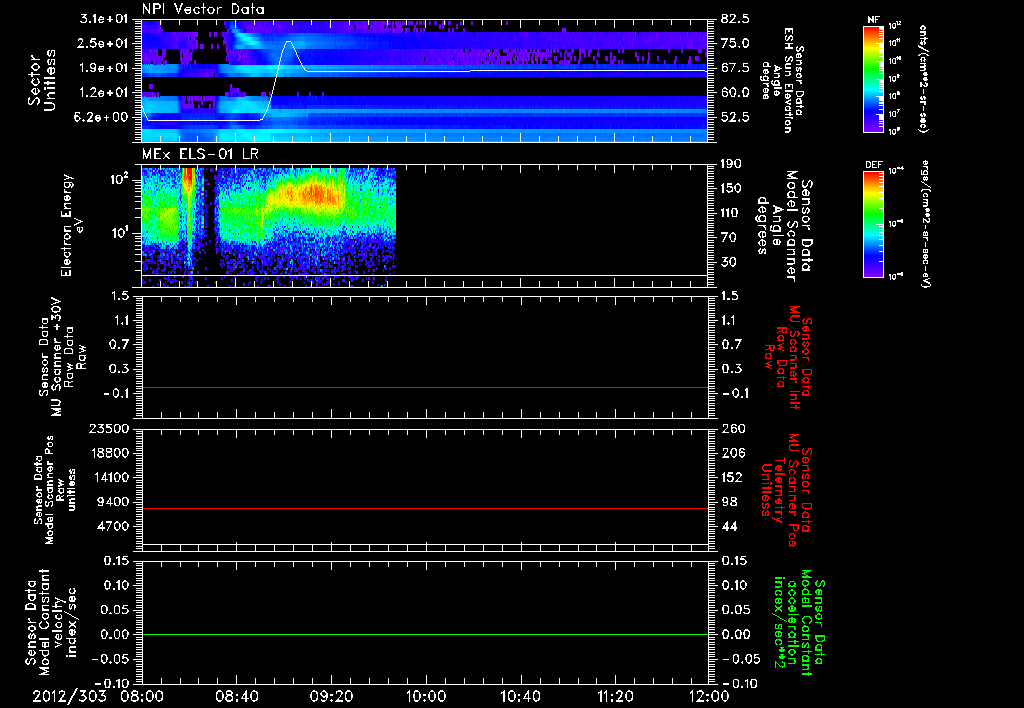Click the 08:40 time axis label
1024x708 pixels.
point(236,697)
